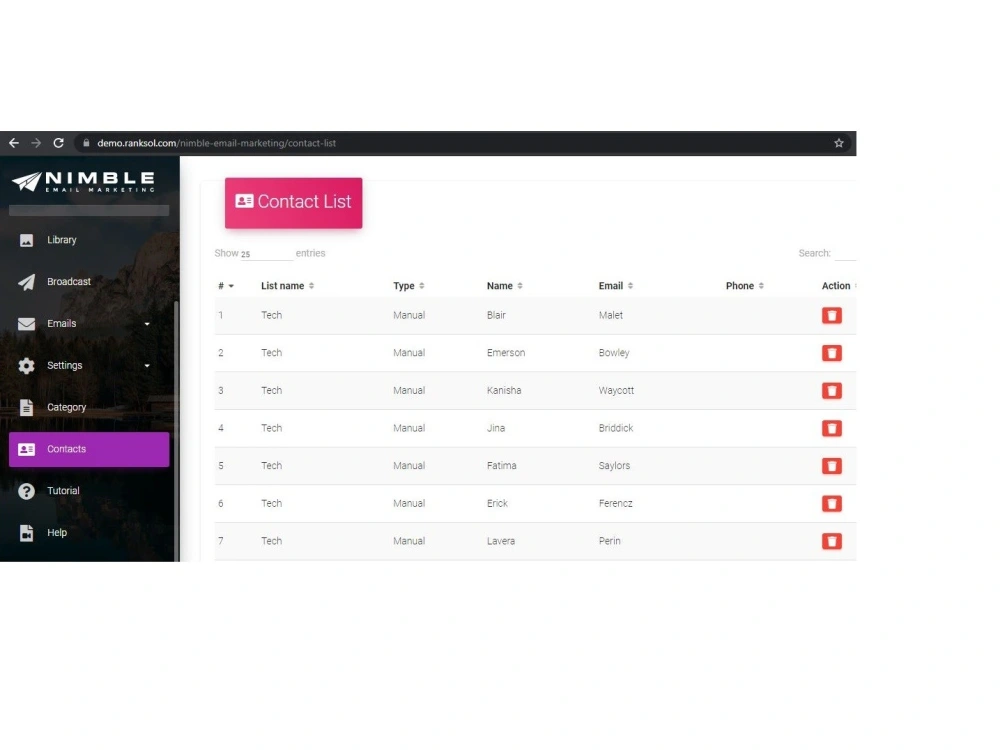Click the Contacts card icon in sidebar

click(26, 450)
